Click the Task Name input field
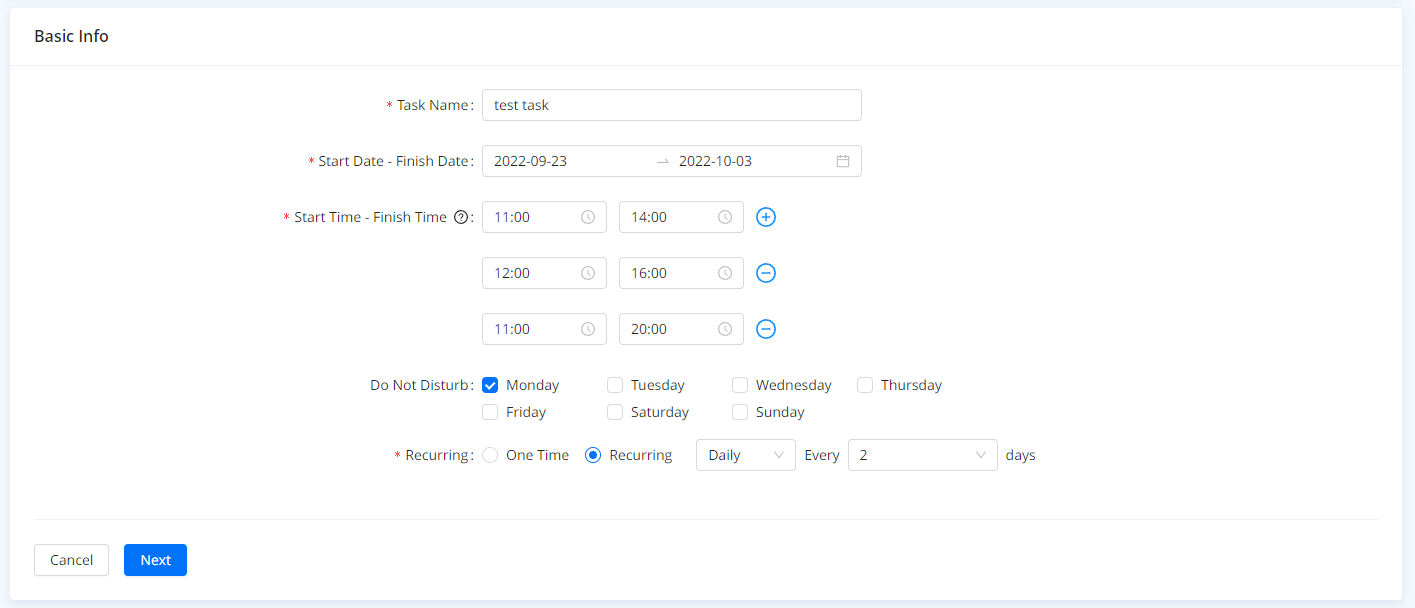1415x608 pixels. pyautogui.click(x=671, y=105)
